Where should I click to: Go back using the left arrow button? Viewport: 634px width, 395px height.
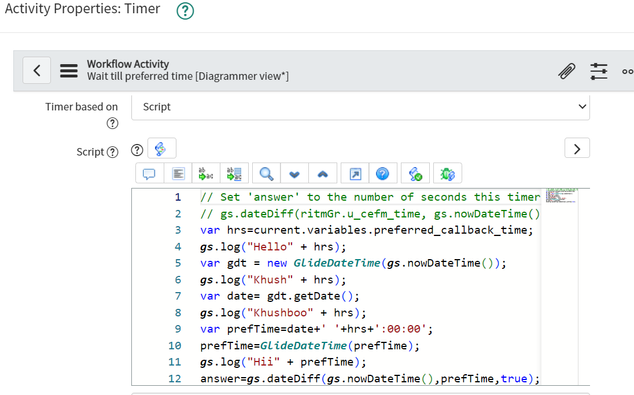tap(37, 70)
